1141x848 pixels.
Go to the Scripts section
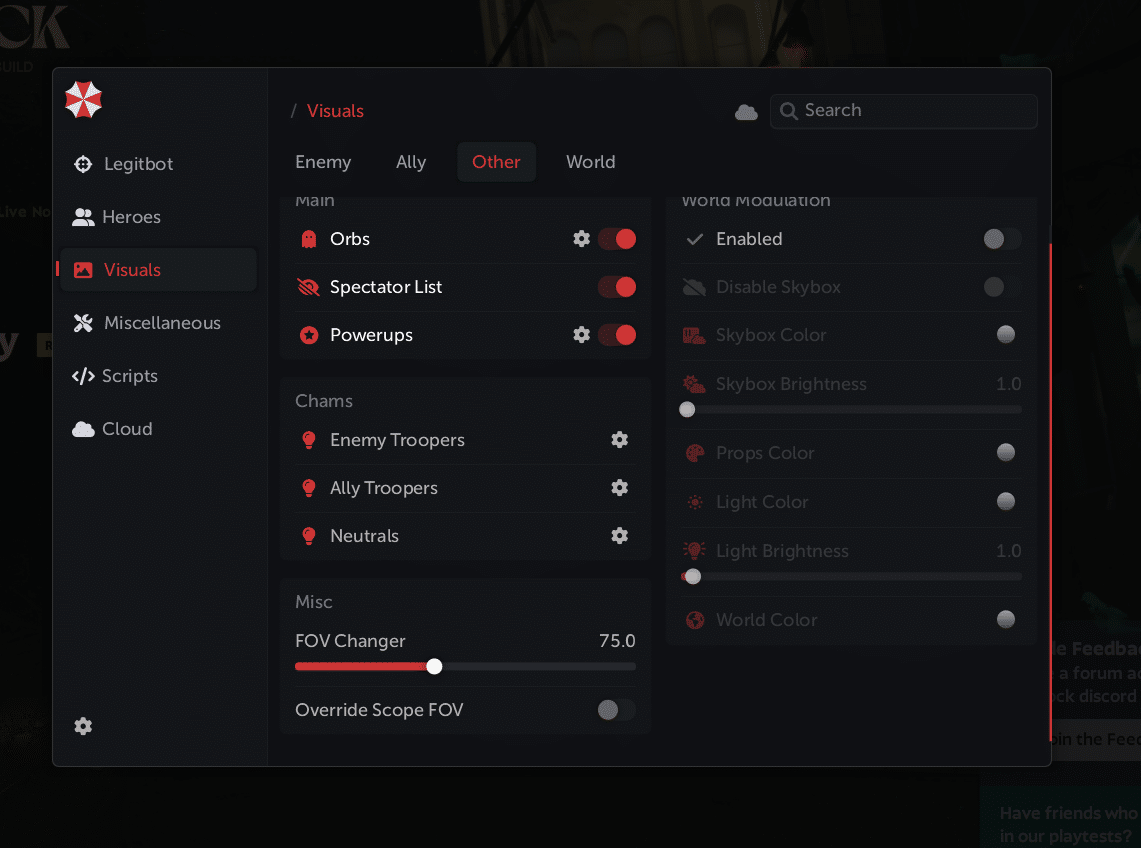[x=129, y=376]
